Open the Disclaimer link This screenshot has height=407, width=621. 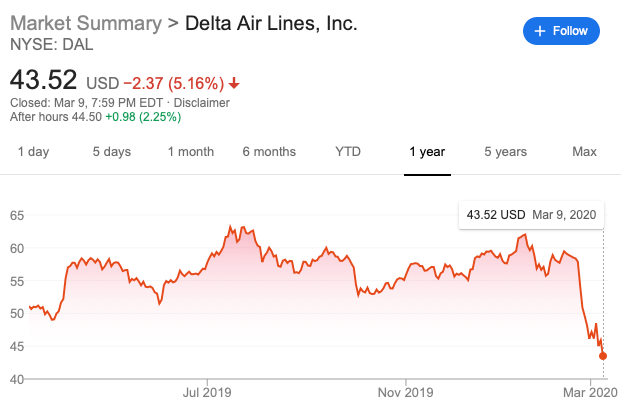tap(204, 102)
